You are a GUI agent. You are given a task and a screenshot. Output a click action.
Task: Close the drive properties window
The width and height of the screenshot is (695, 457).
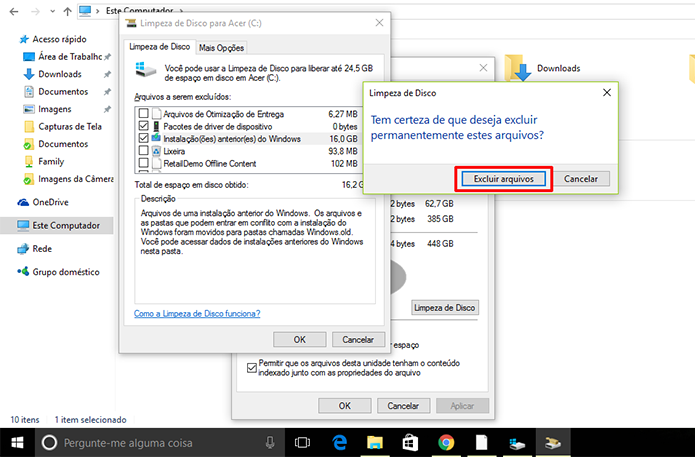[x=483, y=68]
